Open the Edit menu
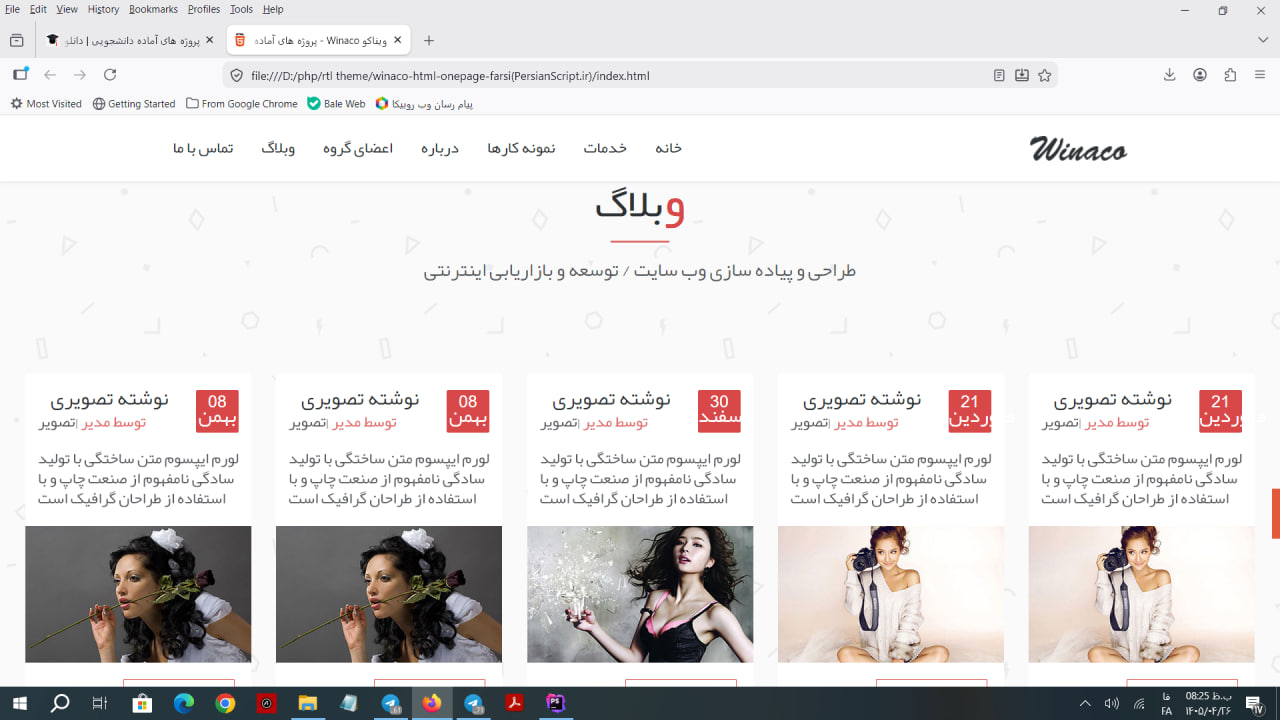This screenshot has height=720, width=1280. click(38, 9)
